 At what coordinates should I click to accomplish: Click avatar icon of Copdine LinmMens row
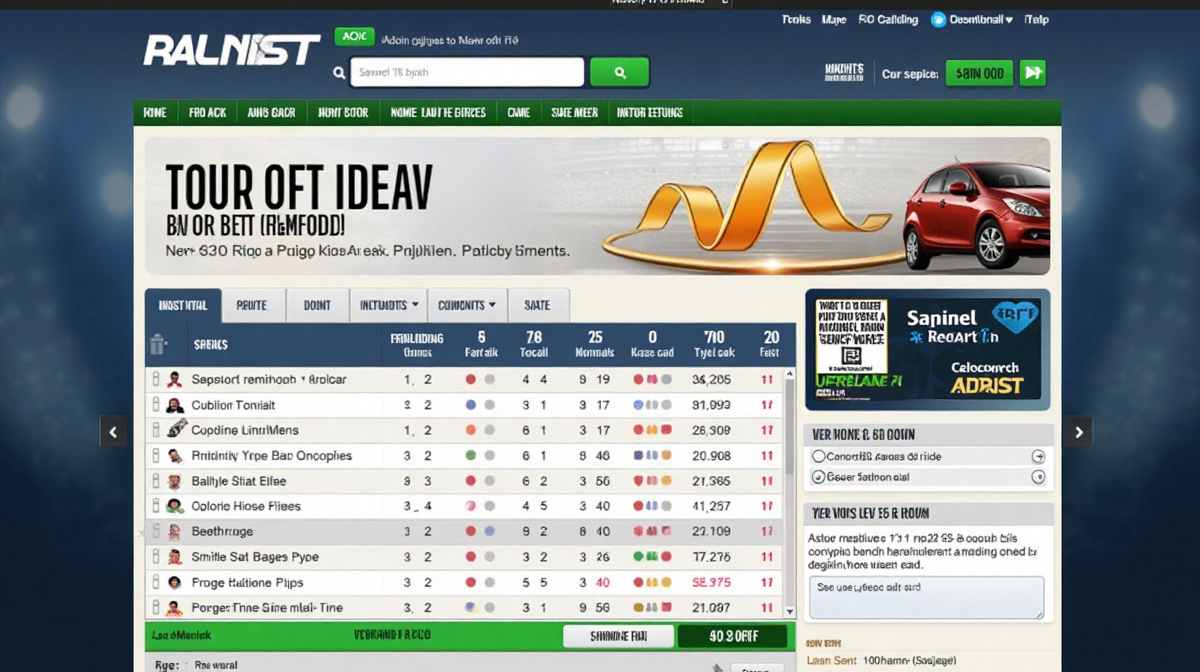(x=176, y=429)
